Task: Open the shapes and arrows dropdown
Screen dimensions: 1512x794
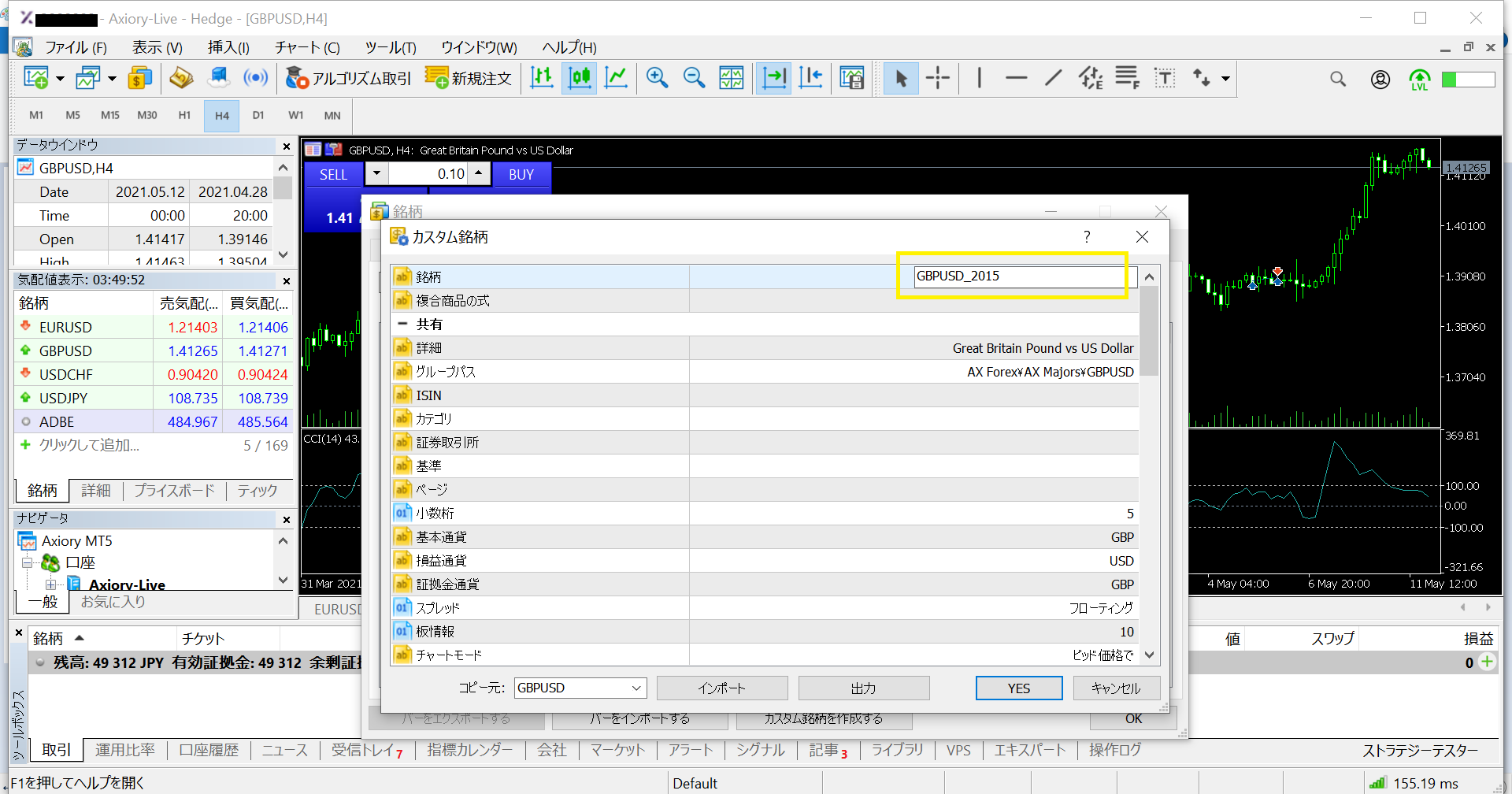Action: pyautogui.click(x=1225, y=79)
